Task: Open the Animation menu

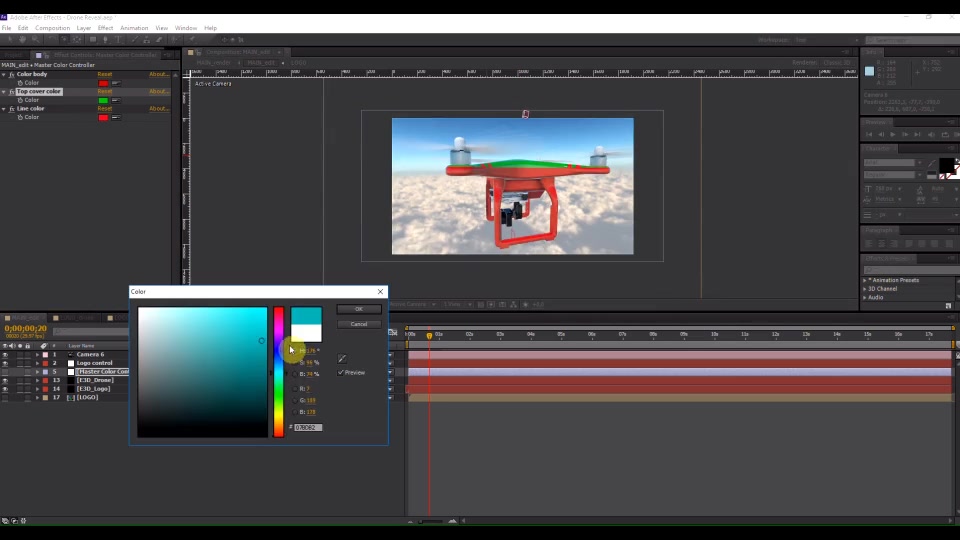Action: [134, 28]
